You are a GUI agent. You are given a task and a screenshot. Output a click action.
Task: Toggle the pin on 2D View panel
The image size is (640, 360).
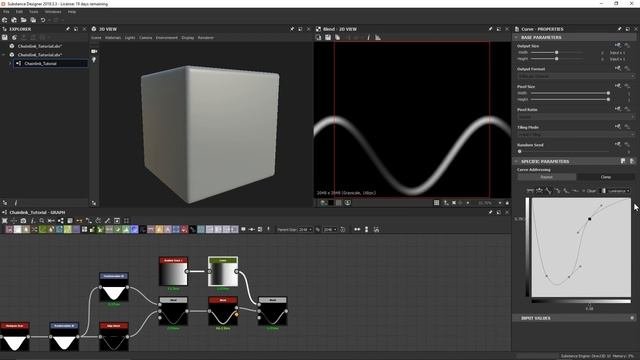490,29
